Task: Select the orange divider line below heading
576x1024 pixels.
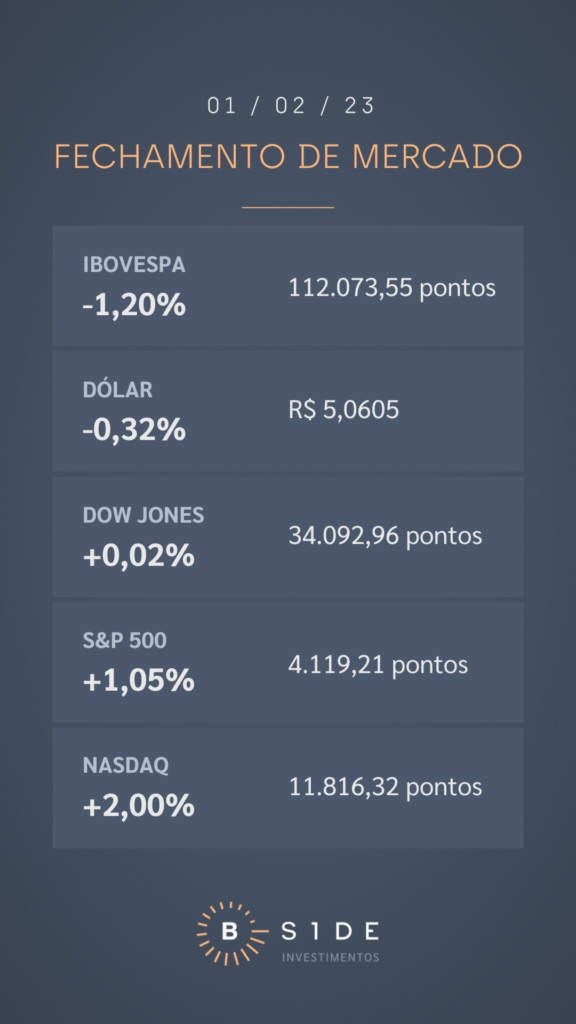Action: tap(288, 208)
